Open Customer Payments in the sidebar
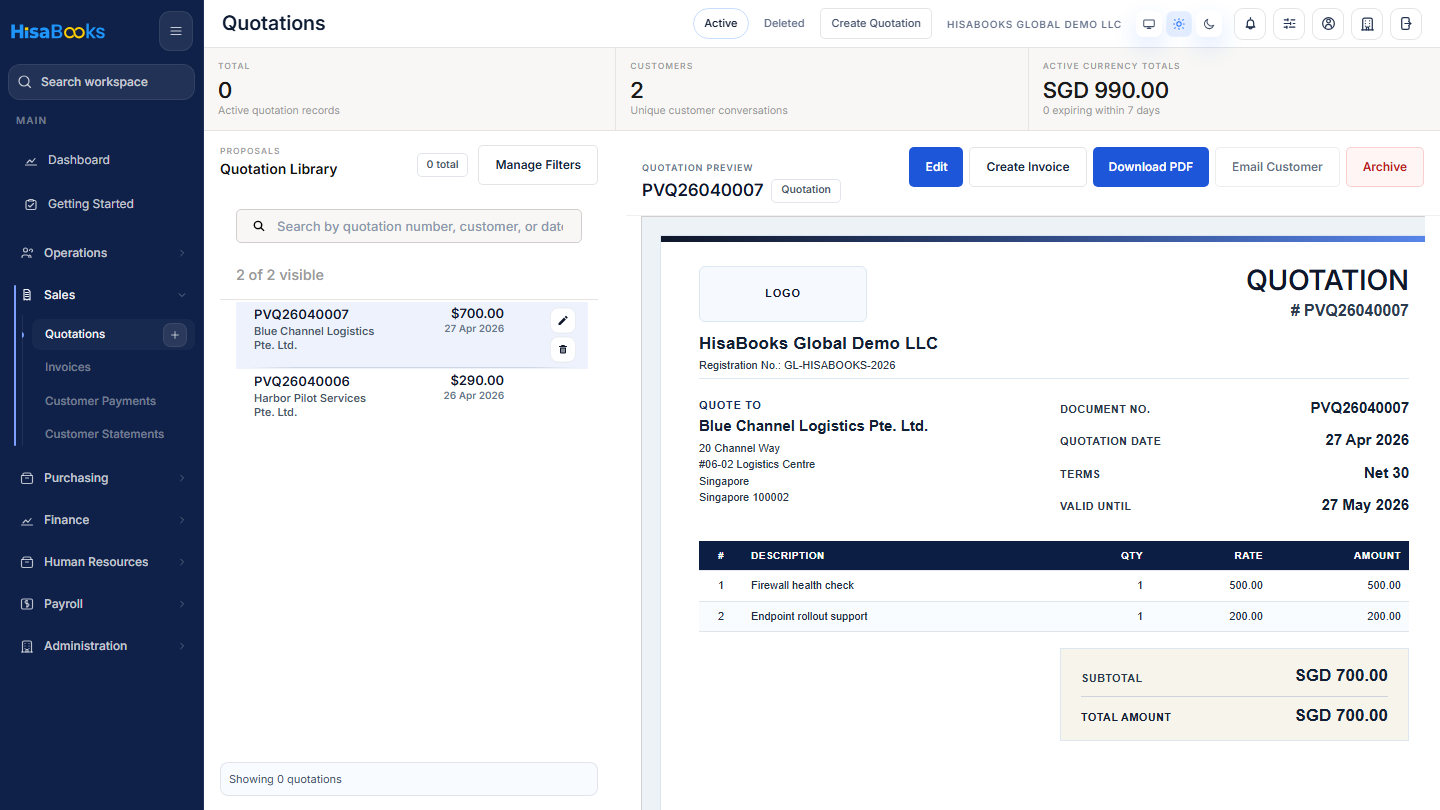 pyautogui.click(x=100, y=401)
